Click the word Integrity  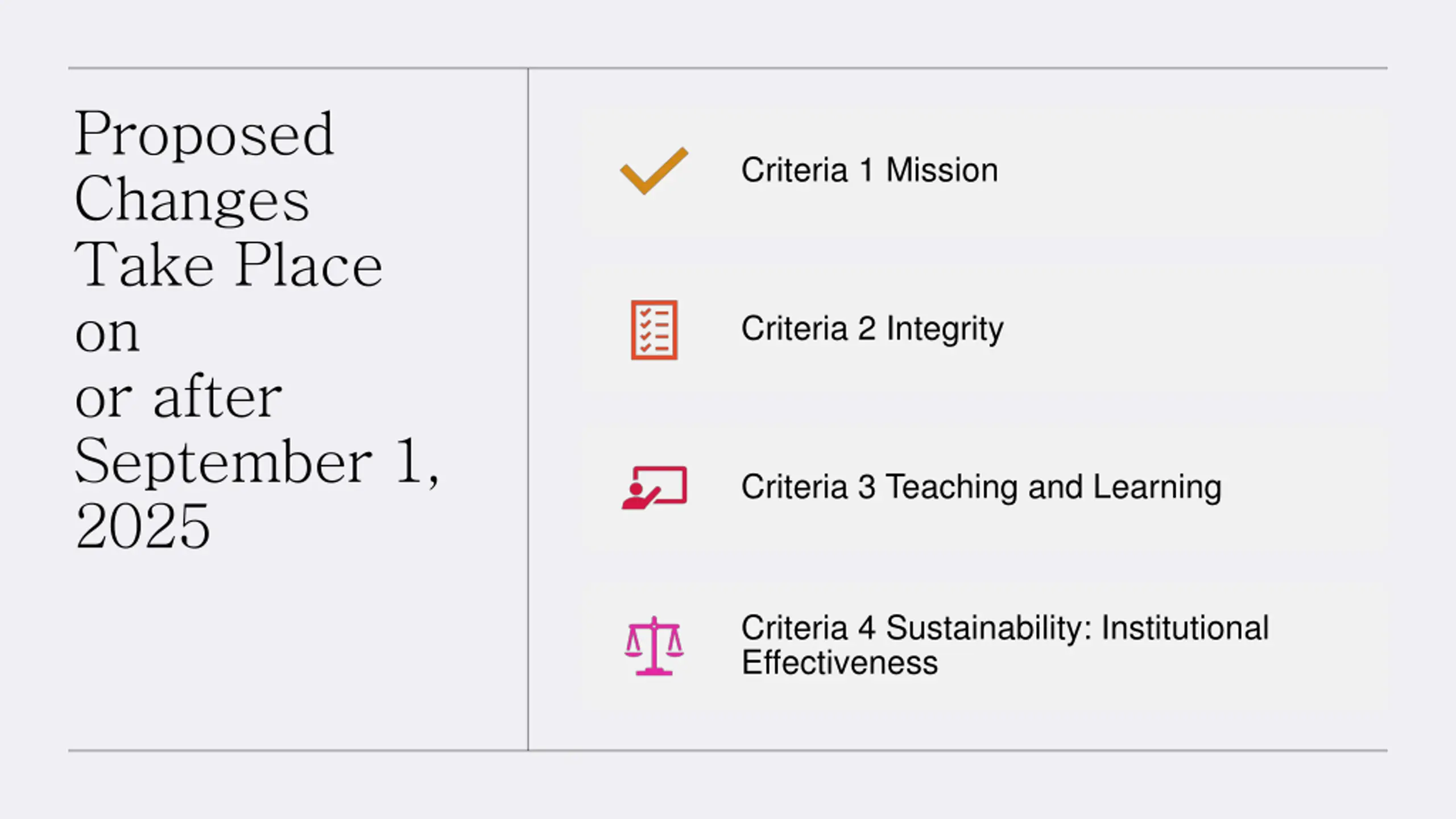point(945,329)
